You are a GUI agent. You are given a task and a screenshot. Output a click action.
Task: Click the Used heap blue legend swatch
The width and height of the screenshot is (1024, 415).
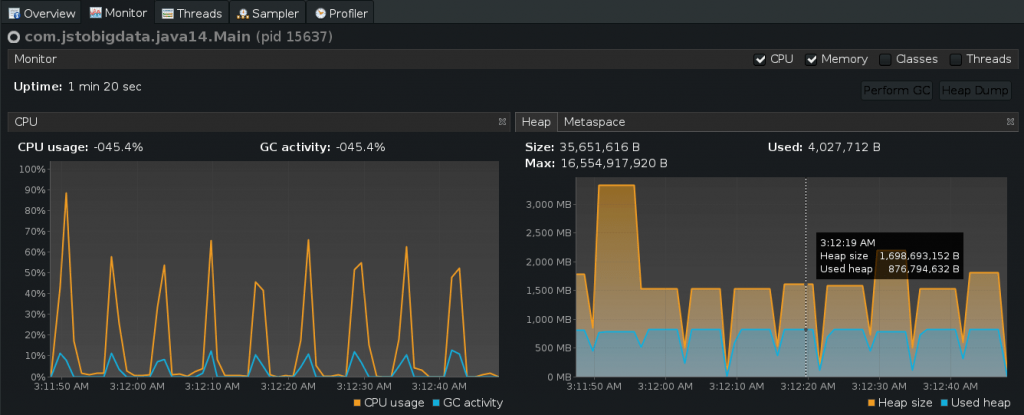[944, 403]
